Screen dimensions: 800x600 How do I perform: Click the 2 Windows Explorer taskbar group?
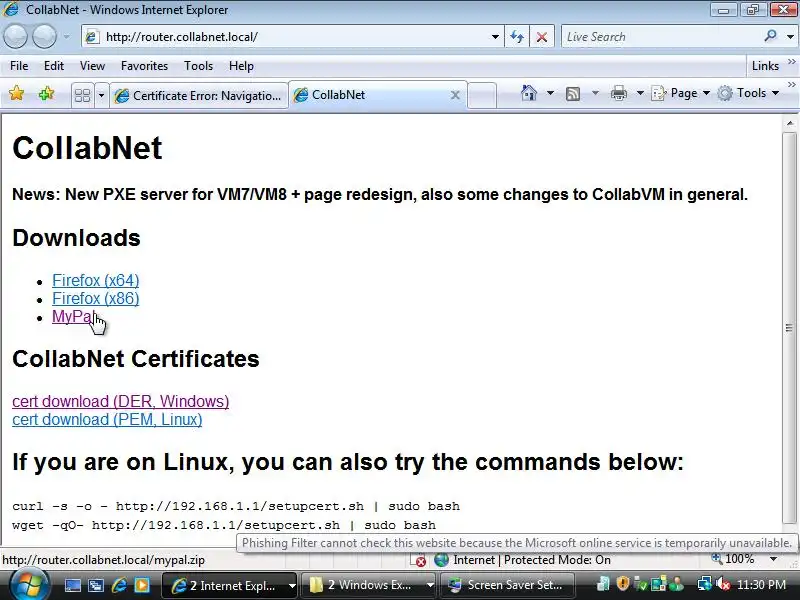(x=368, y=585)
